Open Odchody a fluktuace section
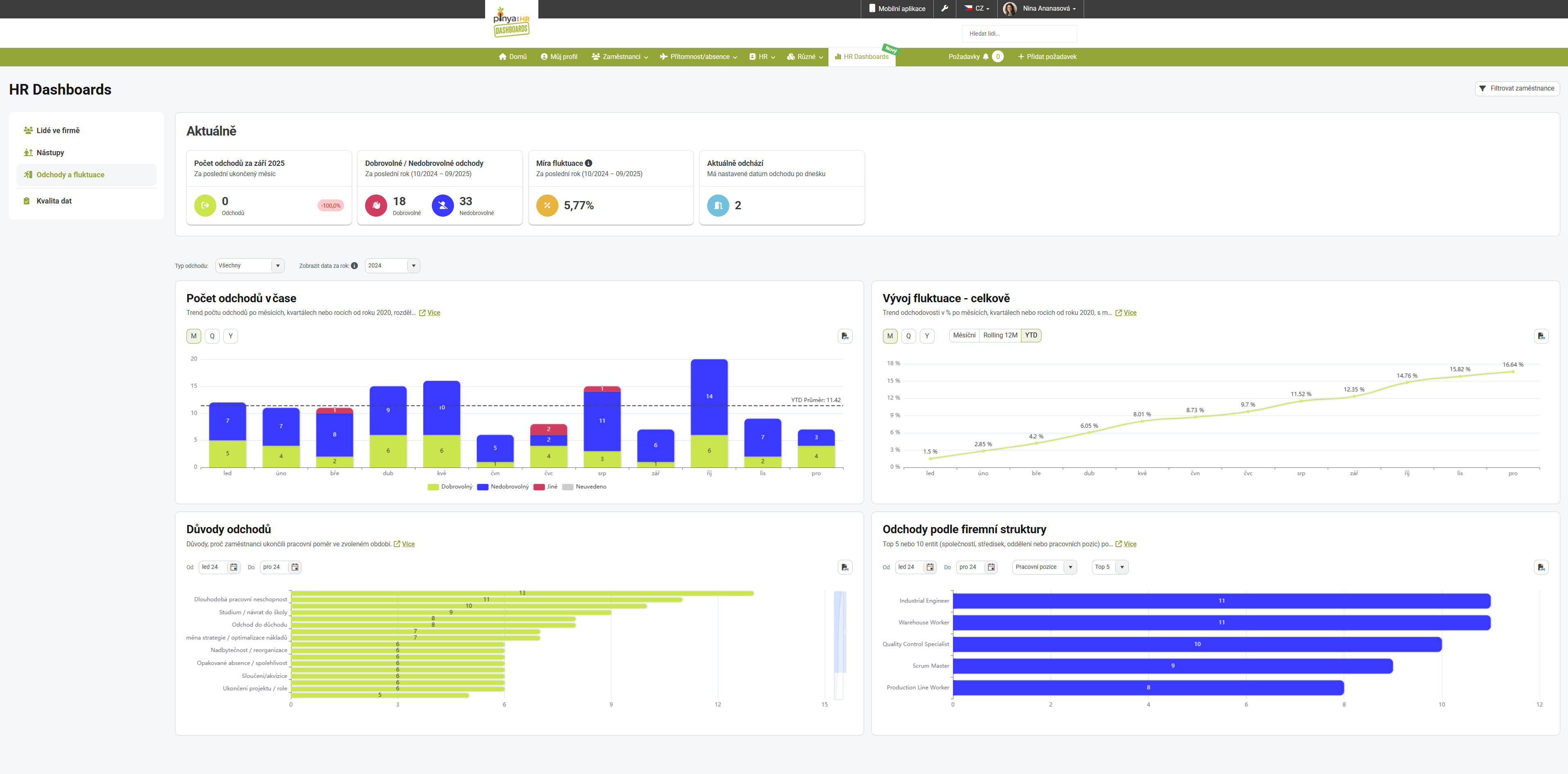The image size is (1568, 774). 86,174
